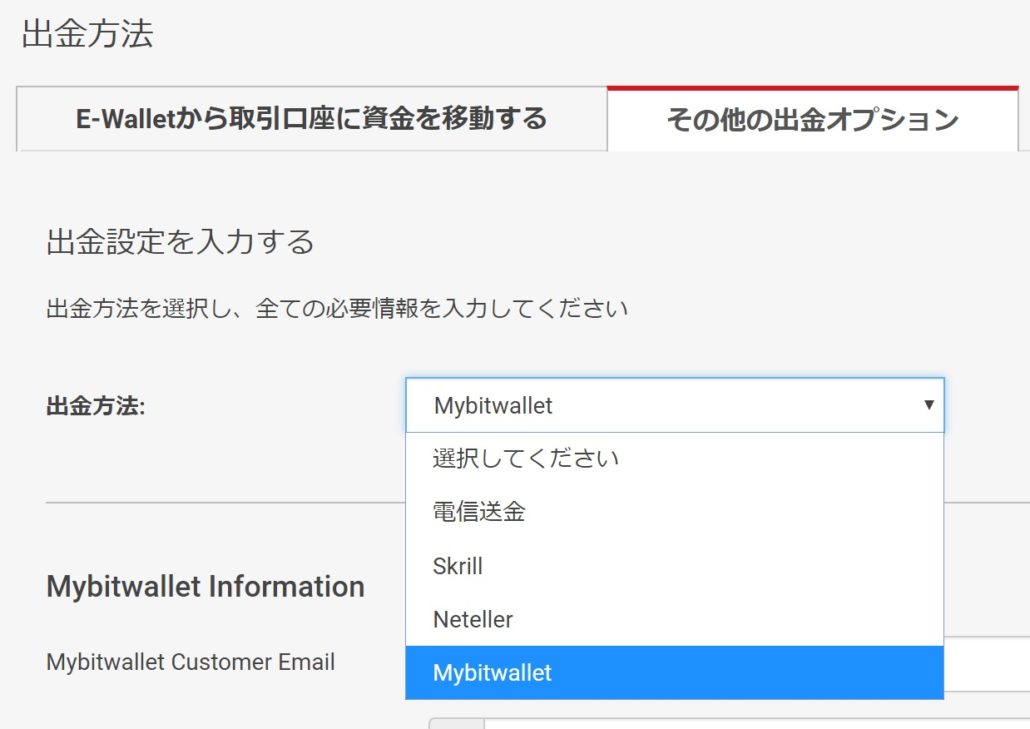
Task: Click the 出金方法 page heading
Action: [87, 33]
